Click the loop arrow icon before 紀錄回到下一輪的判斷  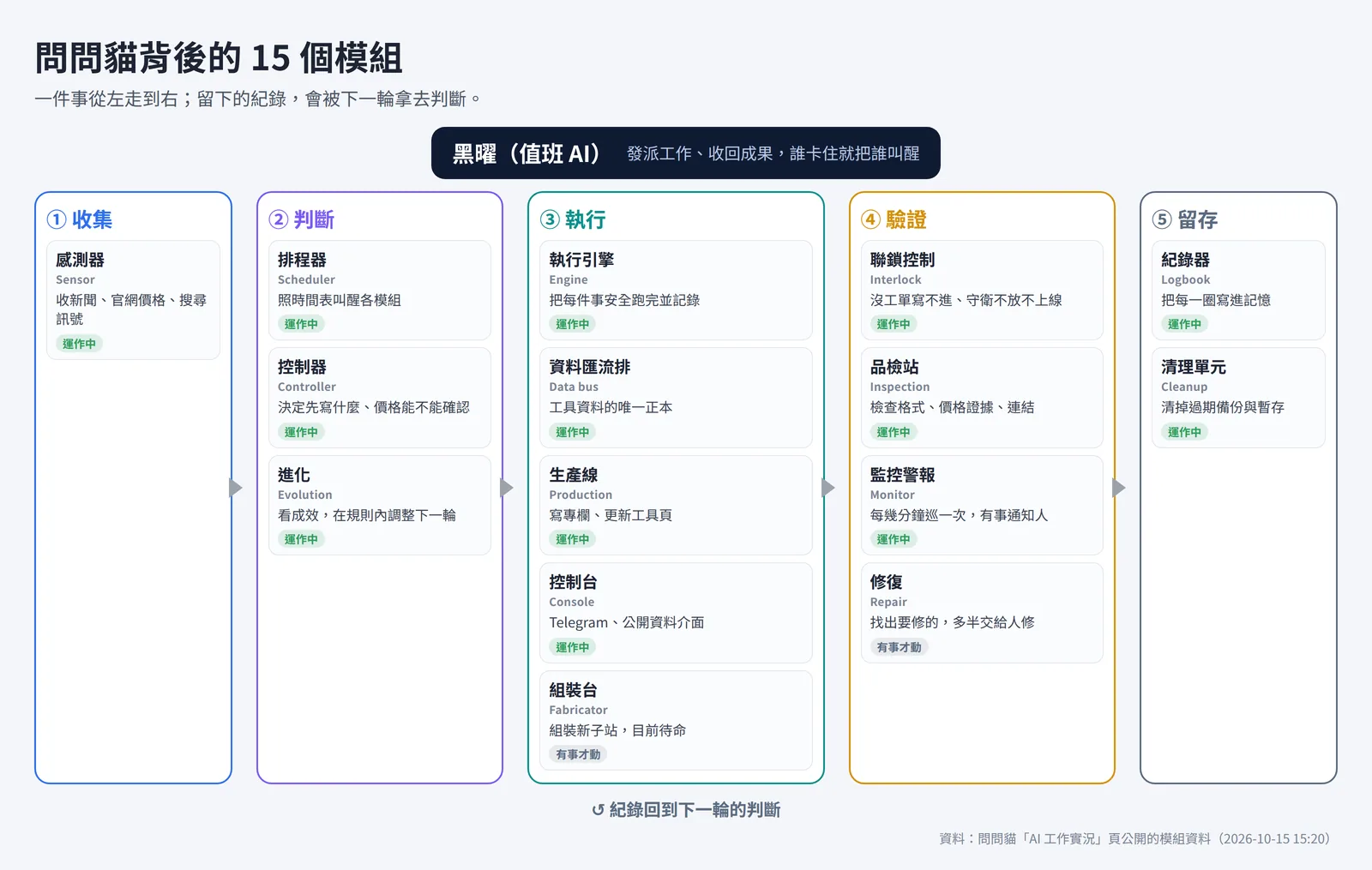coord(599,810)
